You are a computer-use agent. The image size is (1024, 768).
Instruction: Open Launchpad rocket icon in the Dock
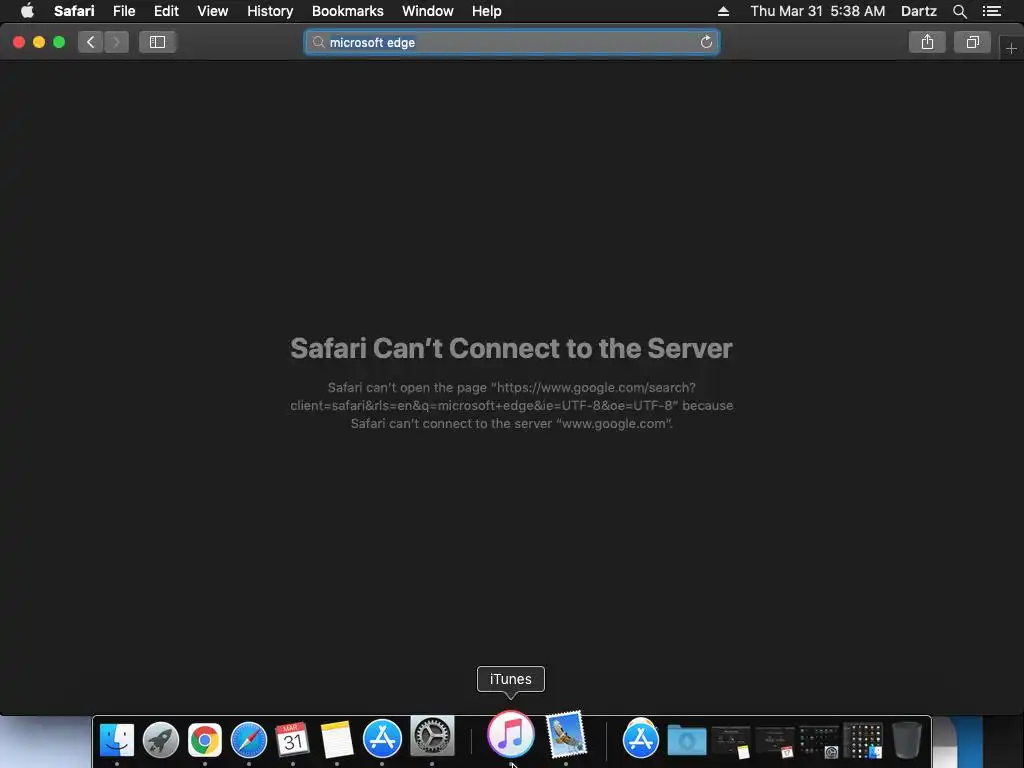[161, 740]
